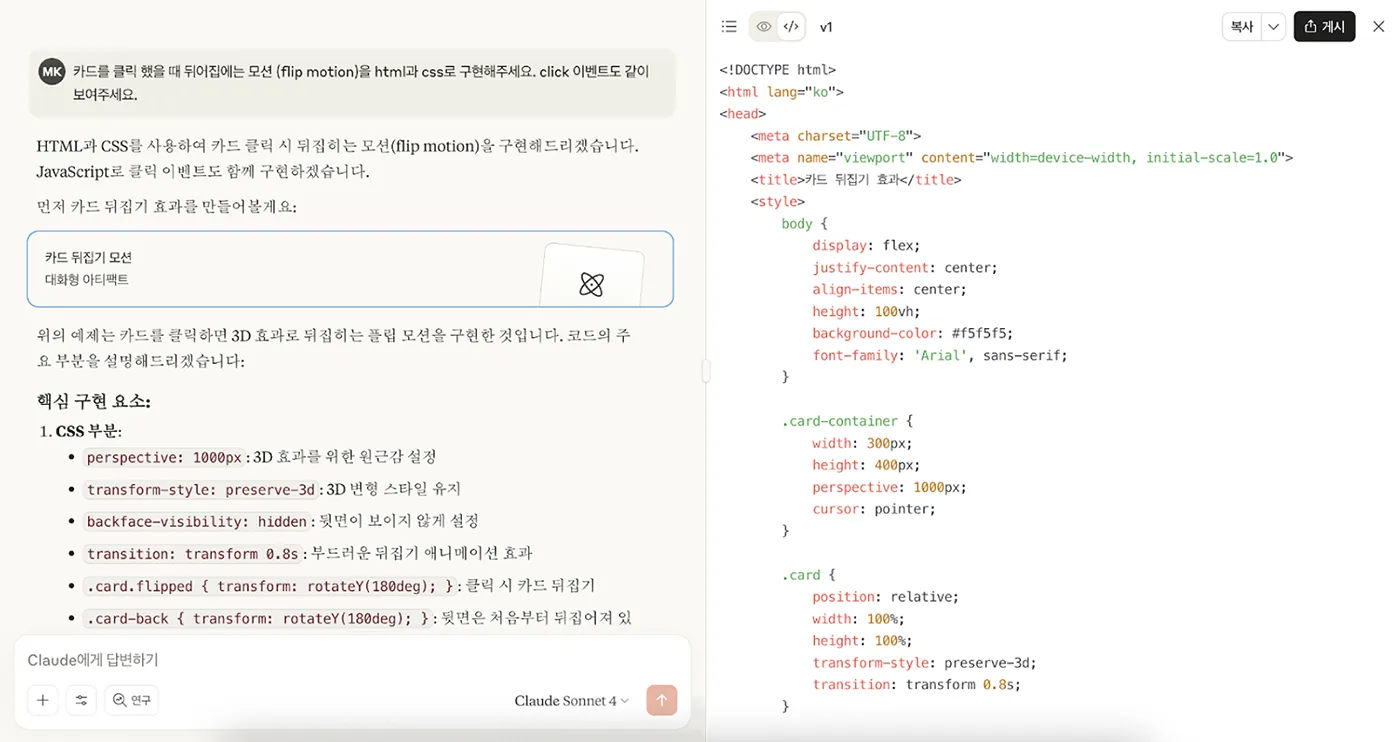1400x742 pixels.
Task: Click the React atom icon in artifact card
Action: 591,285
